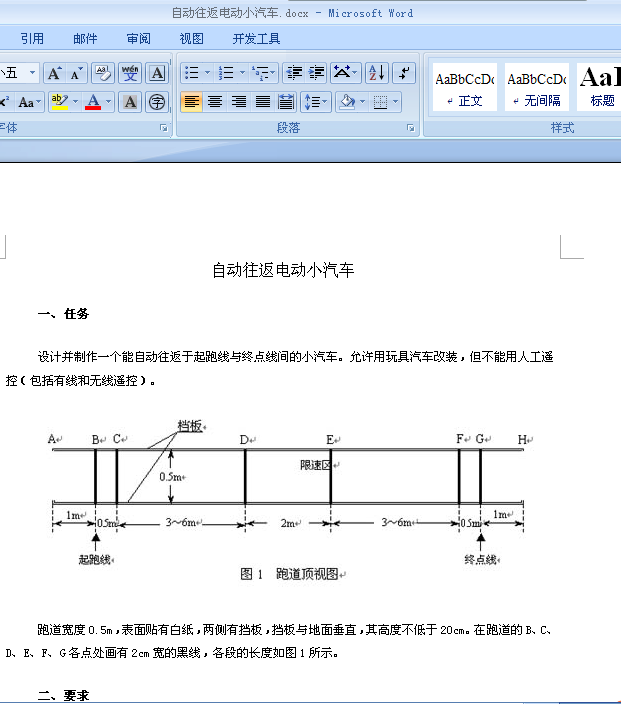Open Paragraph dialog launcher
The width and height of the screenshot is (621, 704).
410,128
